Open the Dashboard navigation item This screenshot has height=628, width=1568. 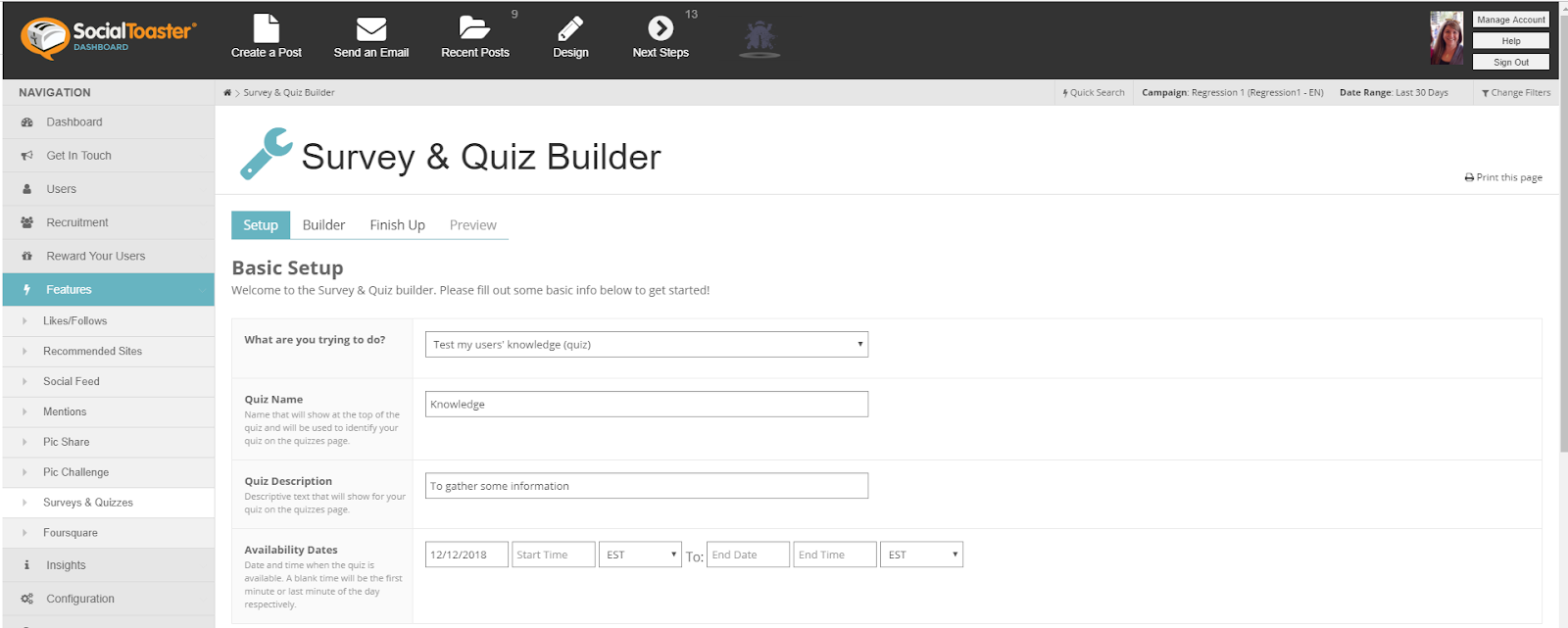click(x=109, y=122)
